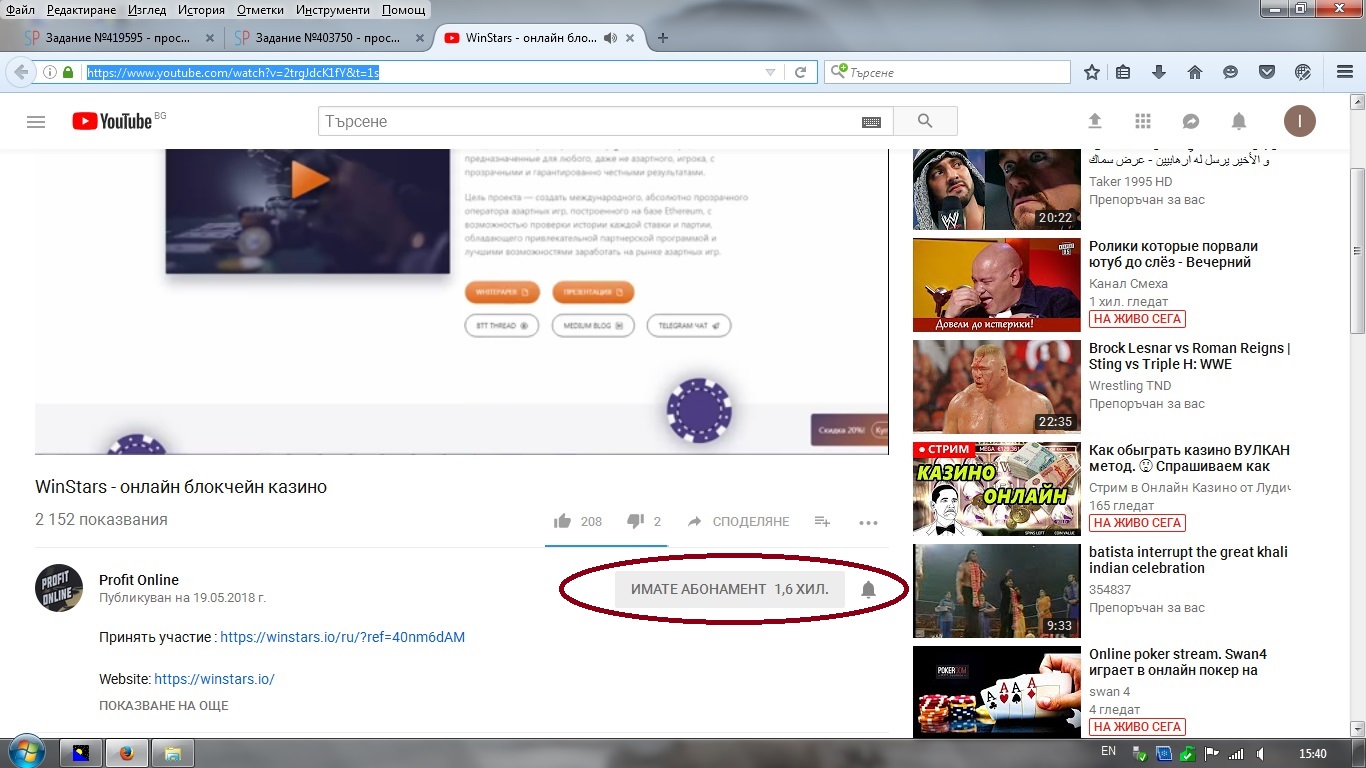This screenshot has width=1366, height=768.
Task: Open the Файл menu
Action: [x=20, y=10]
